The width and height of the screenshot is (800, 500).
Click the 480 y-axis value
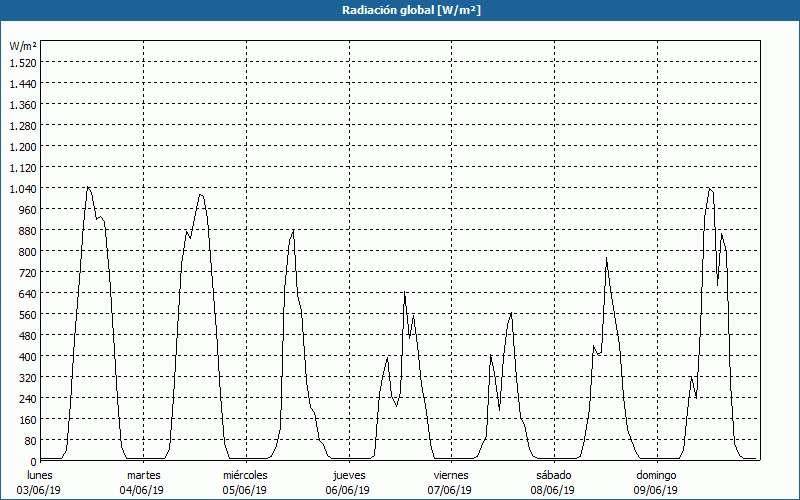pyautogui.click(x=28, y=336)
